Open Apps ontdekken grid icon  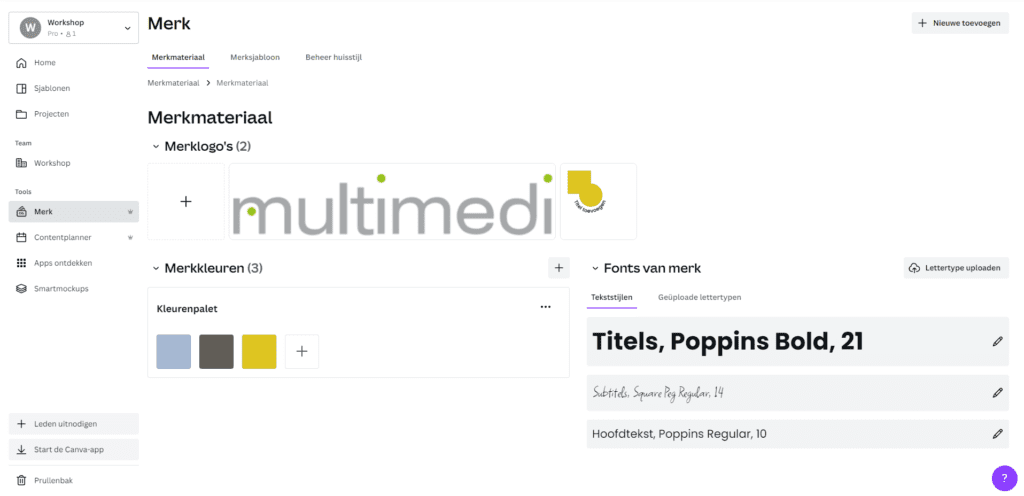(x=21, y=263)
